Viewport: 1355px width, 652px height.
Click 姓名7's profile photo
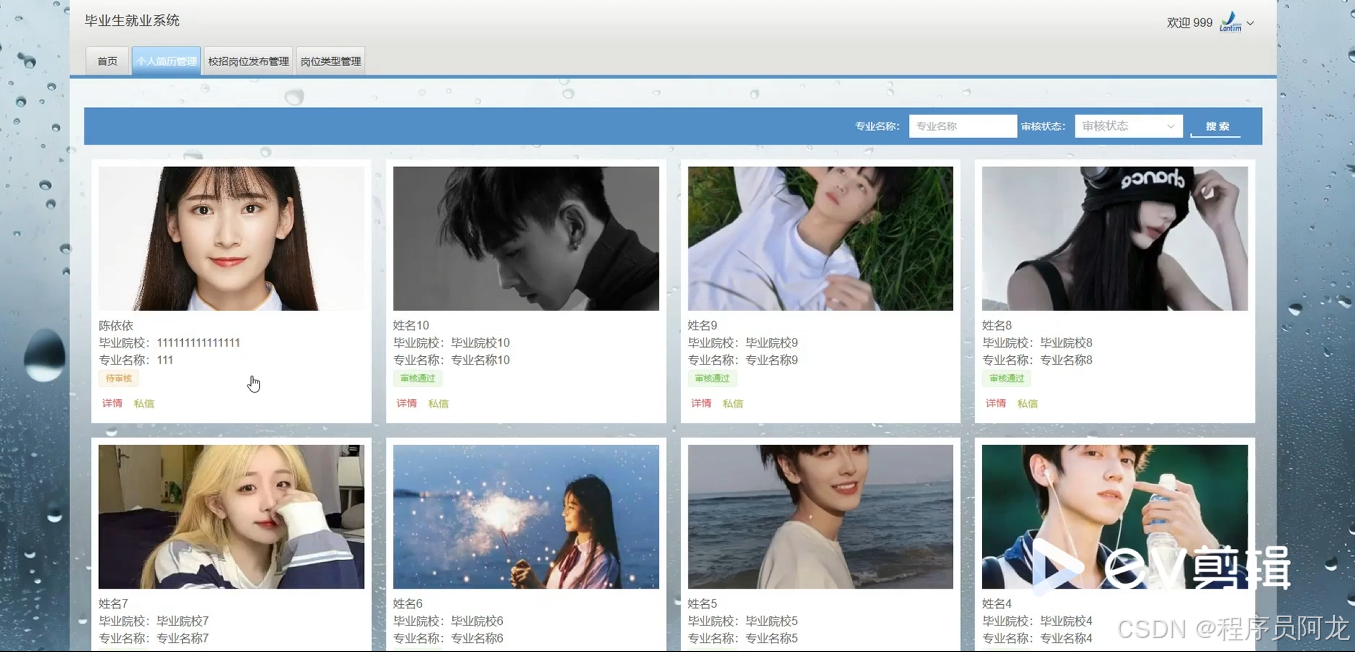231,517
